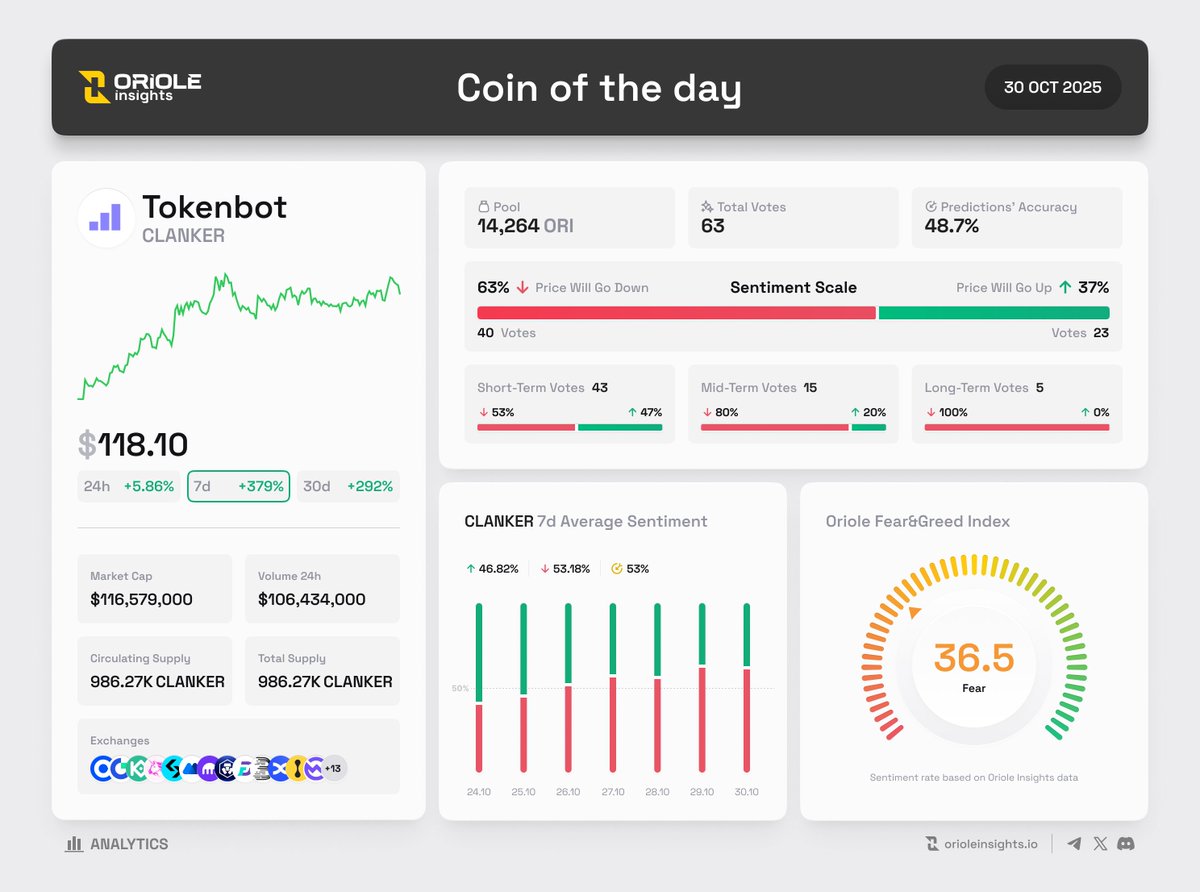
Task: Open the Mid-Term Votes card
Action: pos(793,404)
